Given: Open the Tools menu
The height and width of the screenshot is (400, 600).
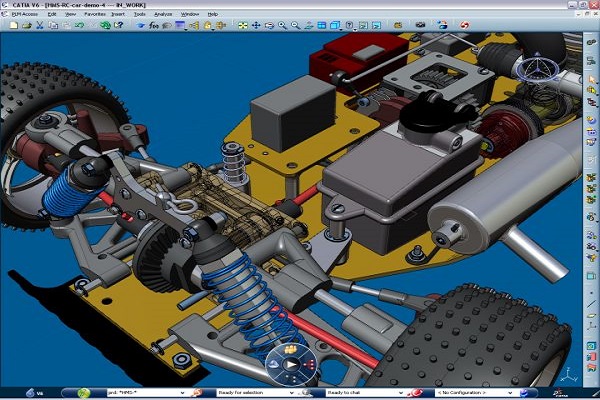Looking at the screenshot, I should [140, 14].
